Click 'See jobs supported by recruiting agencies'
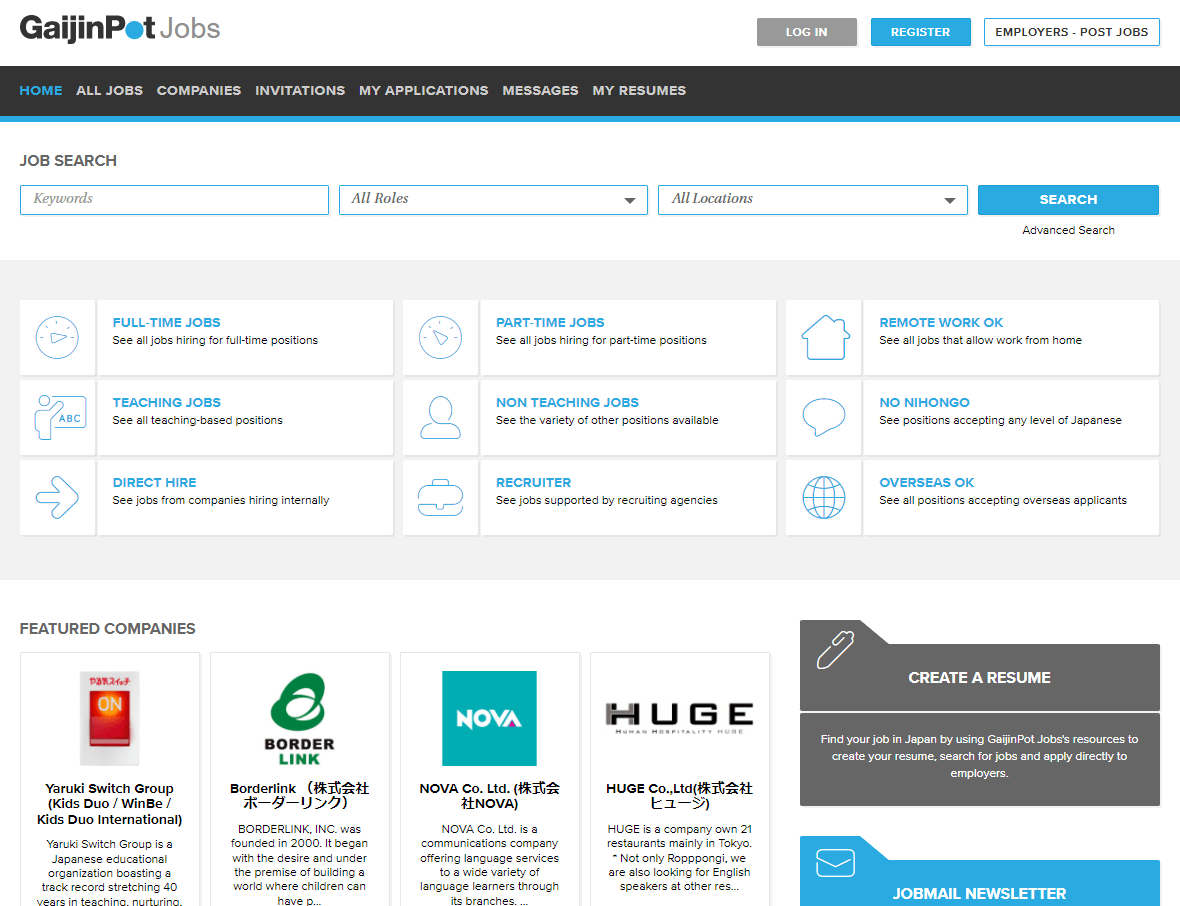 click(x=607, y=500)
